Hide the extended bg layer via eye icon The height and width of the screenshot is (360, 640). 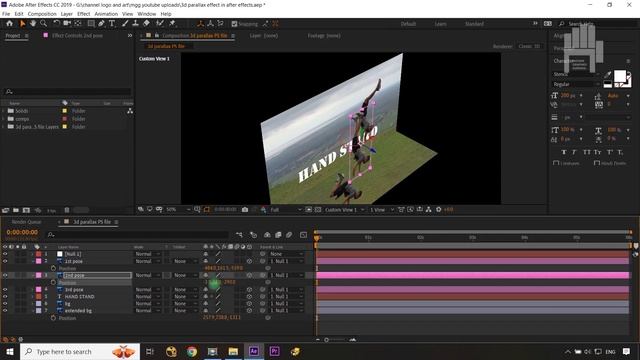[x=5, y=311]
